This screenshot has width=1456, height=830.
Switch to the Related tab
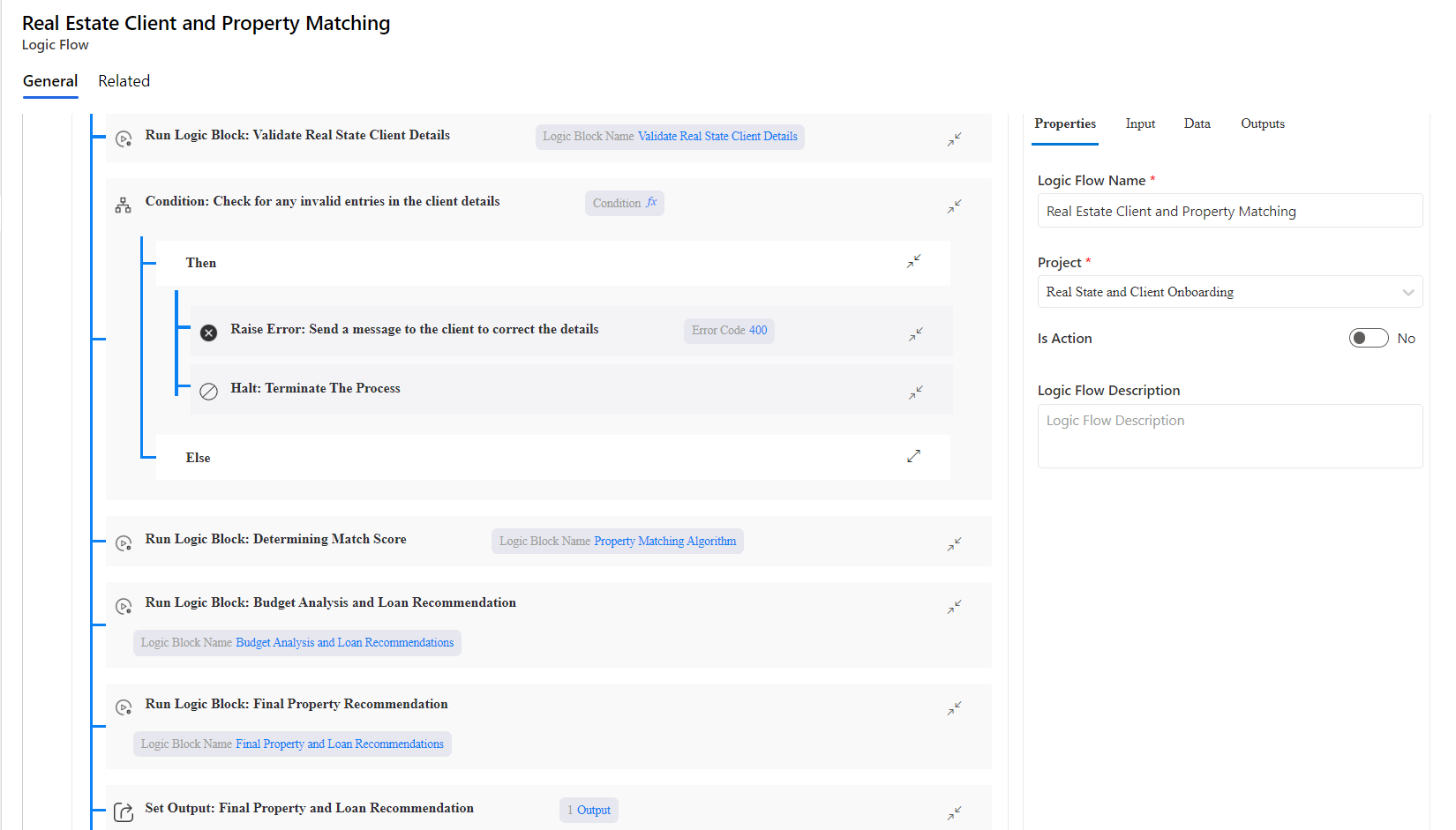tap(124, 81)
